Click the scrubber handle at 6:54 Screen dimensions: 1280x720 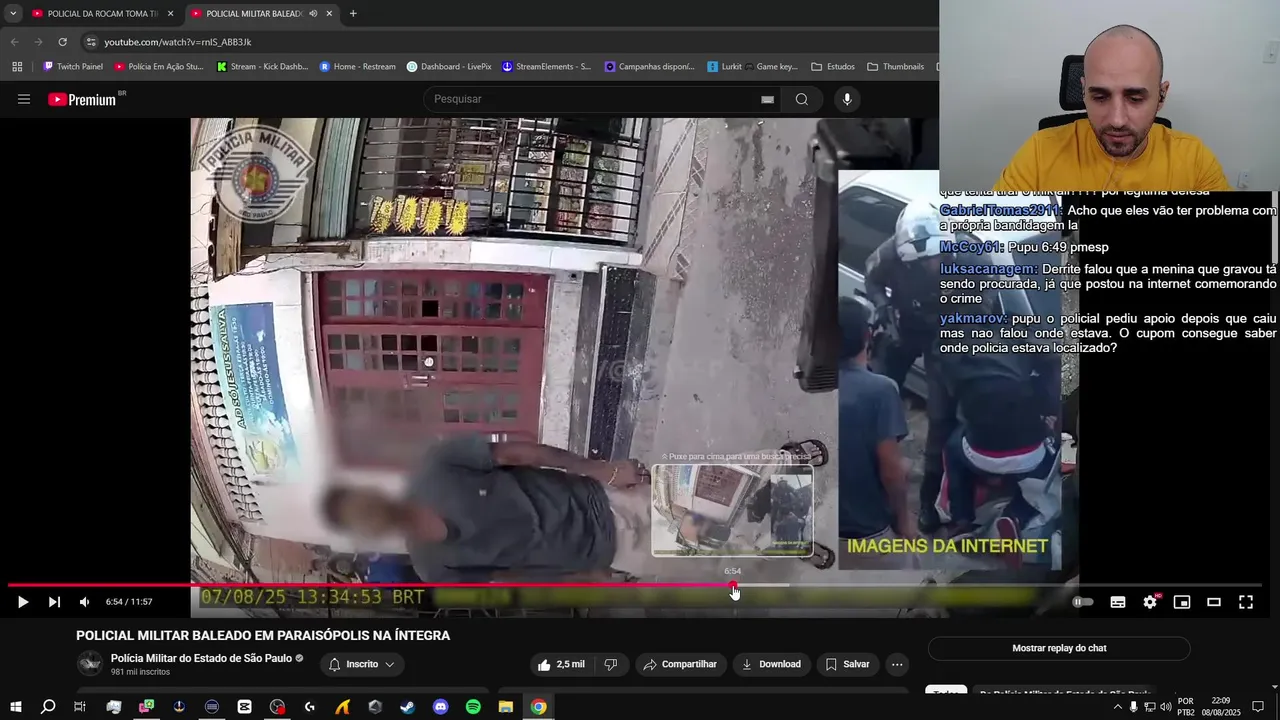click(733, 585)
